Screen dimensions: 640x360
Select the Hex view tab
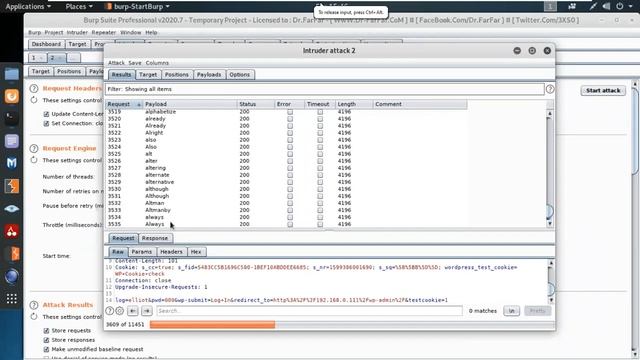point(196,252)
